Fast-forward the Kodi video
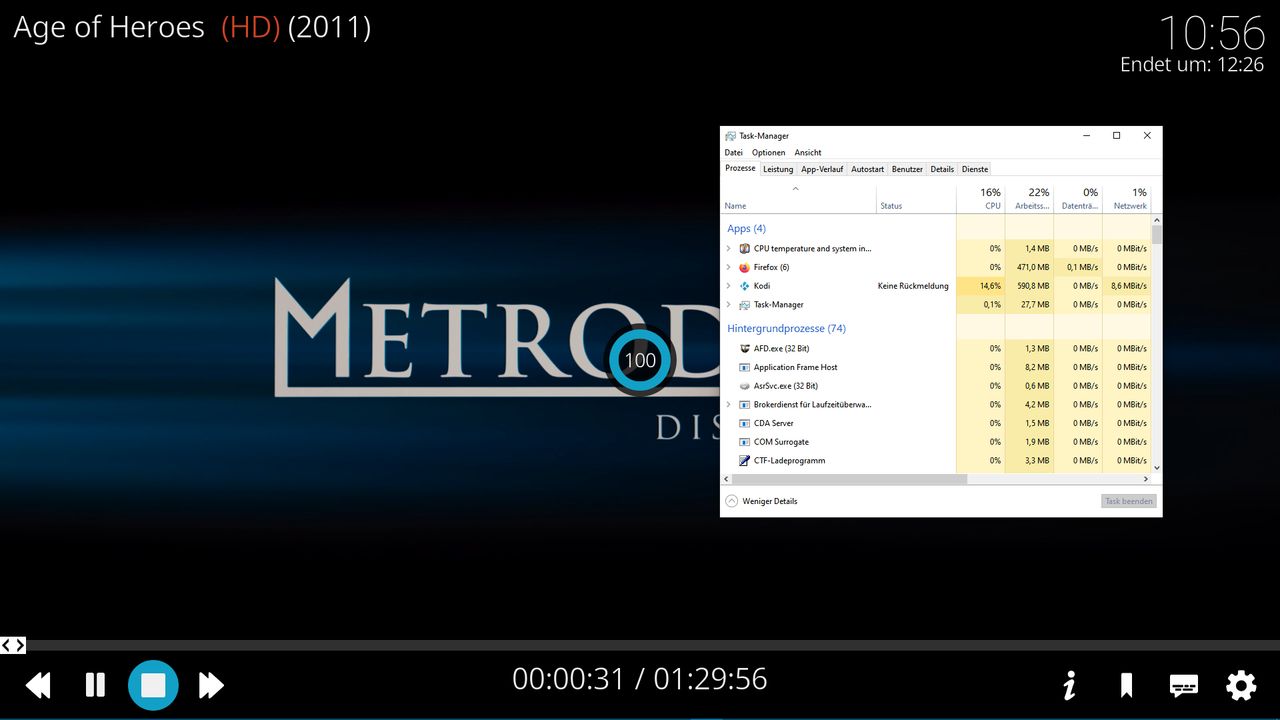Viewport: 1280px width, 720px height. pyautogui.click(x=211, y=685)
